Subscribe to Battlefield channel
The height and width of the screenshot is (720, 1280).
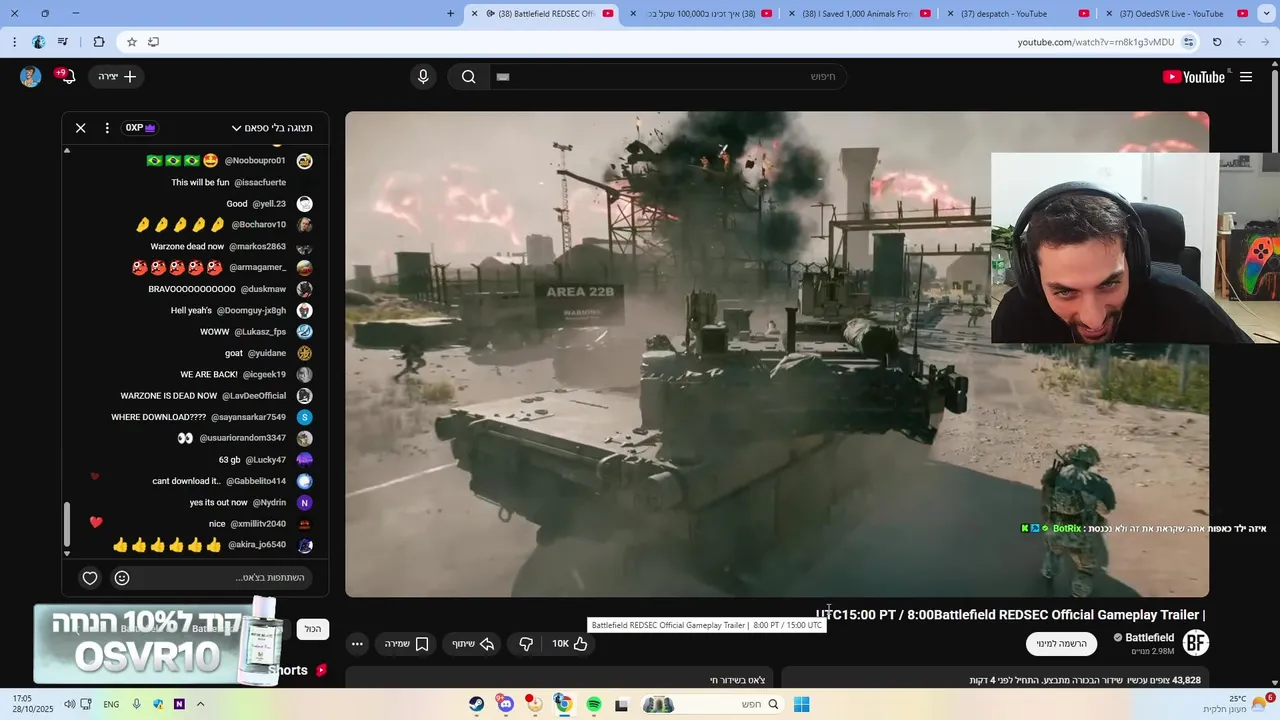[x=1061, y=644]
